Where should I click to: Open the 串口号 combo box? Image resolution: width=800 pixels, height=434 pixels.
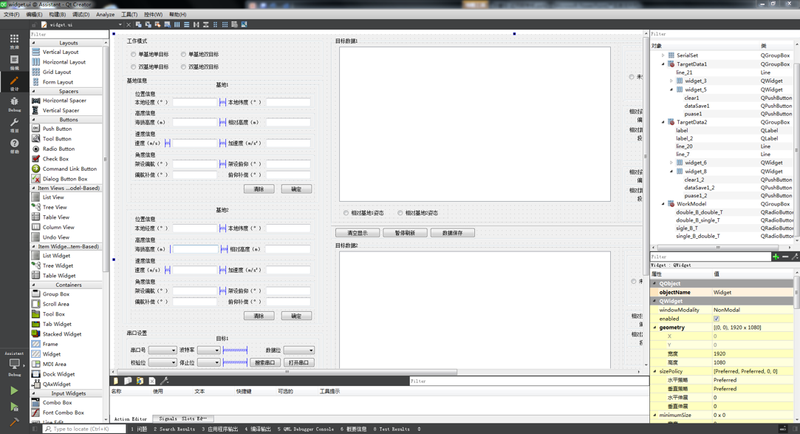pos(162,350)
